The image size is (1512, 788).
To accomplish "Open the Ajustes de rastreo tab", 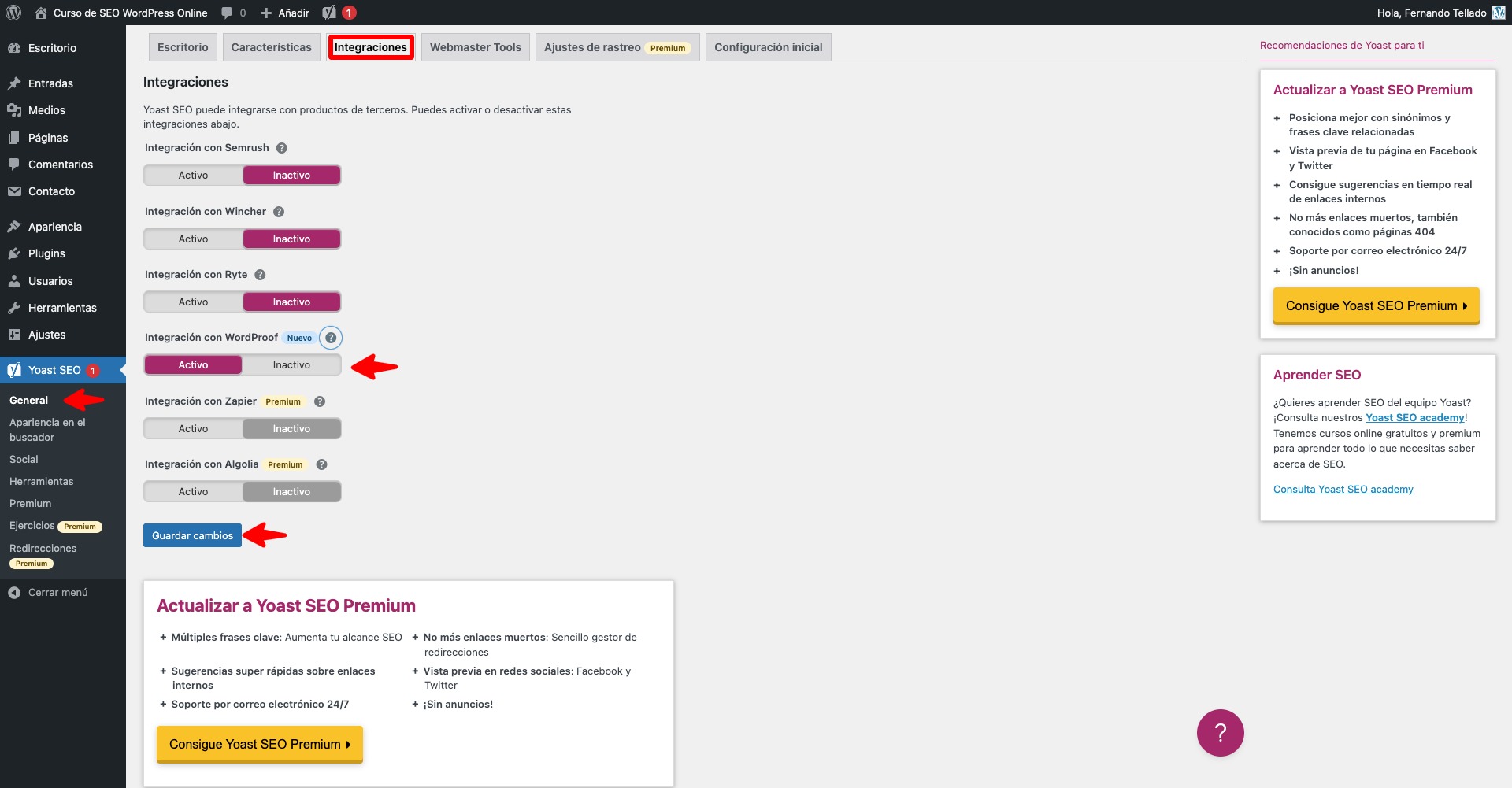I will click(617, 47).
